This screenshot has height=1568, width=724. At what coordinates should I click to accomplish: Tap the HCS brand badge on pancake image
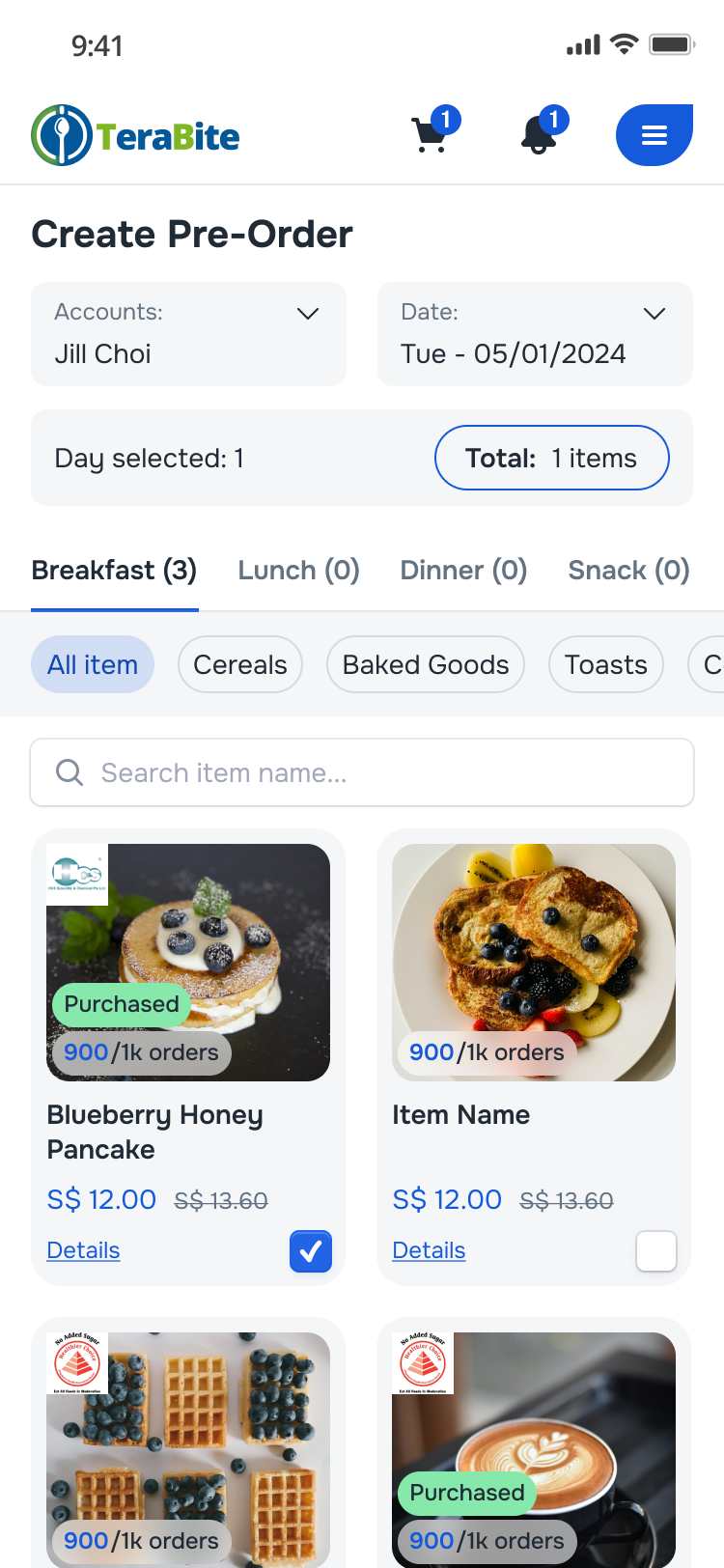[77, 874]
